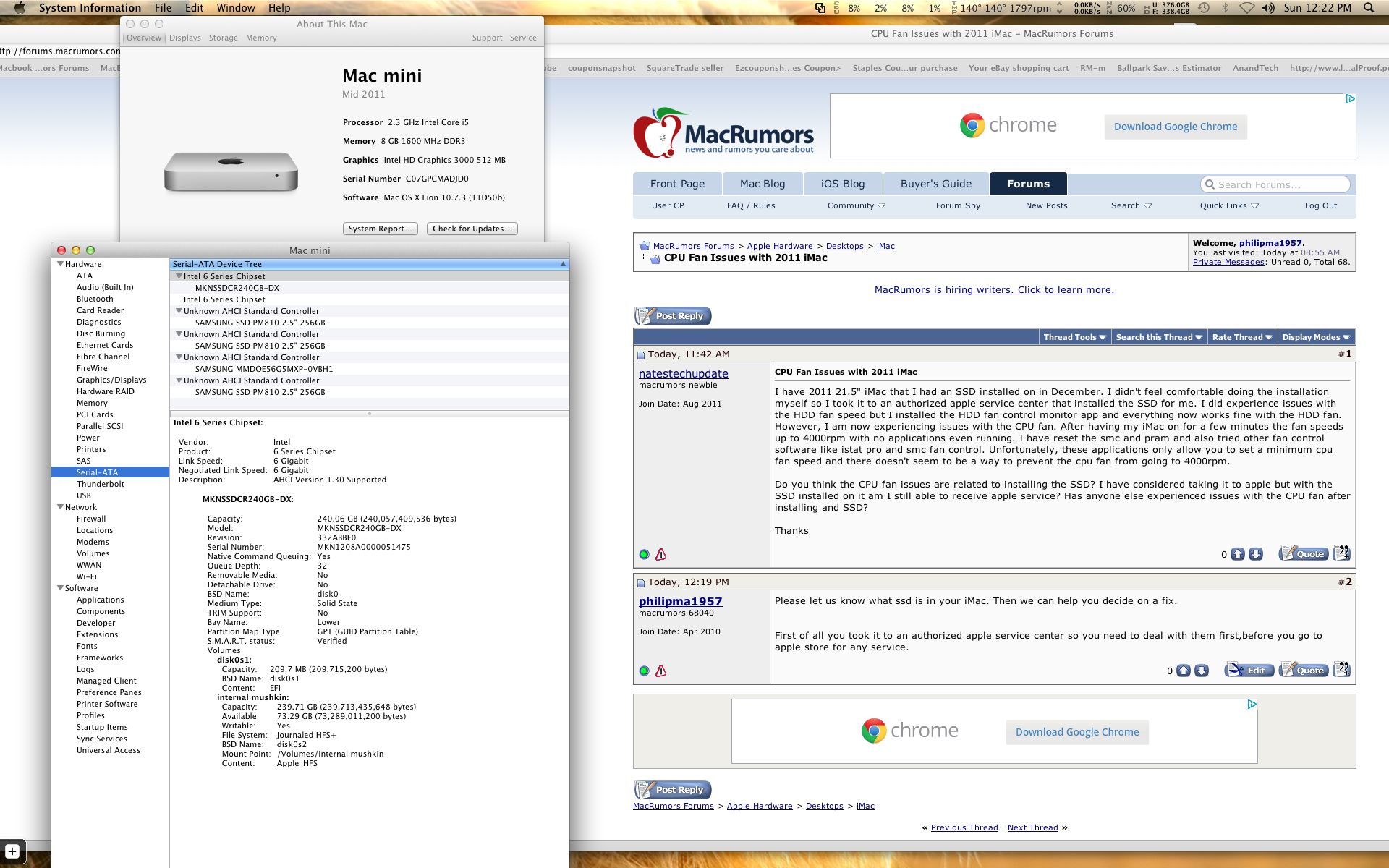
Task: Switch to the Displays tab in About This Mac
Action: (x=185, y=38)
